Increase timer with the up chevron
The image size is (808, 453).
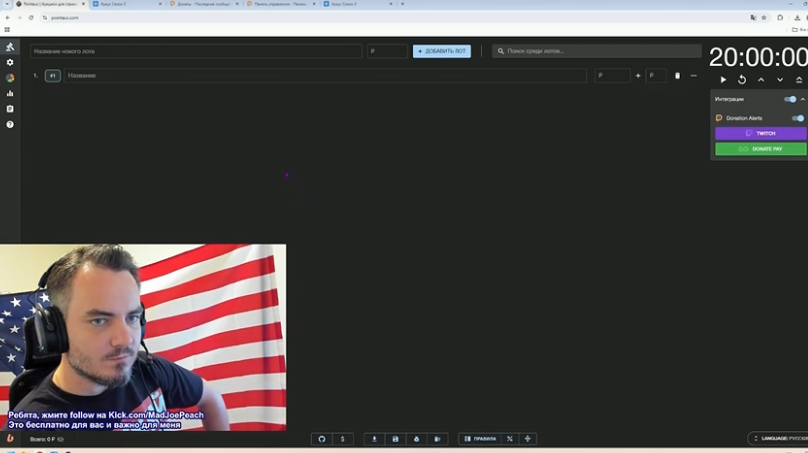(x=761, y=80)
